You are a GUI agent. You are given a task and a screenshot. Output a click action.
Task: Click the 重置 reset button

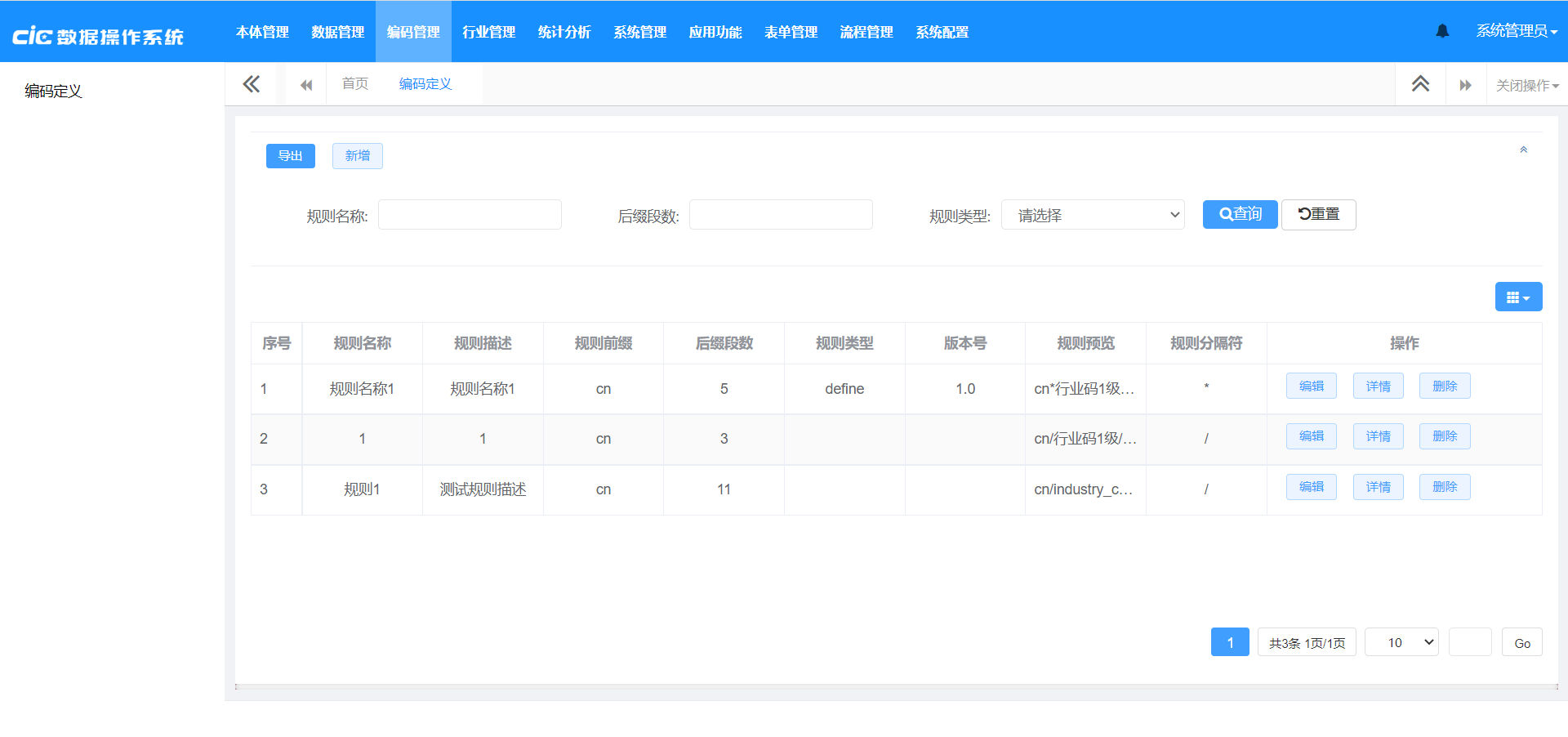pos(1318,214)
